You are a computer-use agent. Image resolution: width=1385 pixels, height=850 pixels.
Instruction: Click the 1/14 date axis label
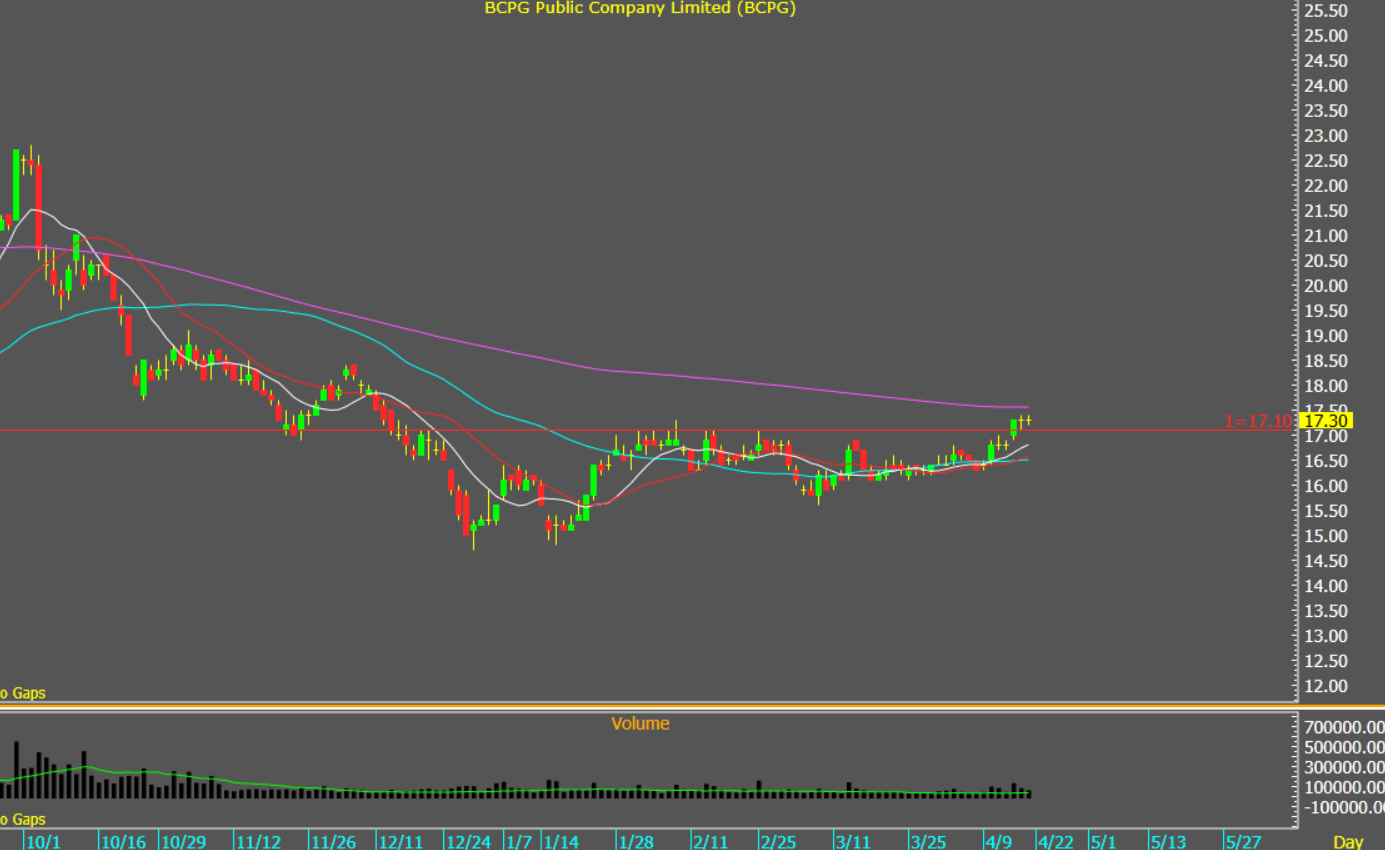560,842
